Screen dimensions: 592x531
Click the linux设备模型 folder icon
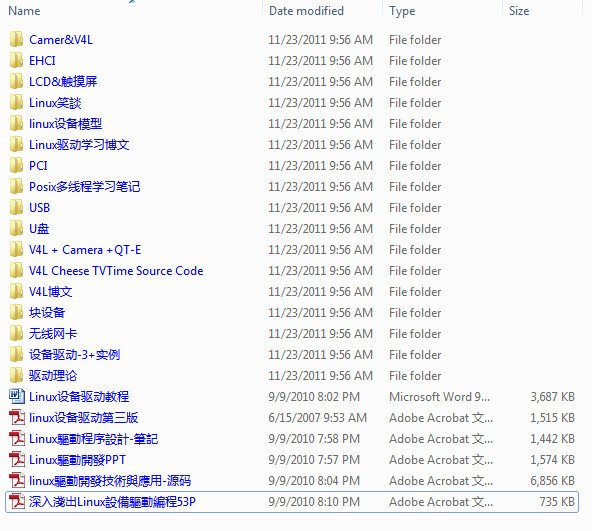pyautogui.click(x=16, y=123)
